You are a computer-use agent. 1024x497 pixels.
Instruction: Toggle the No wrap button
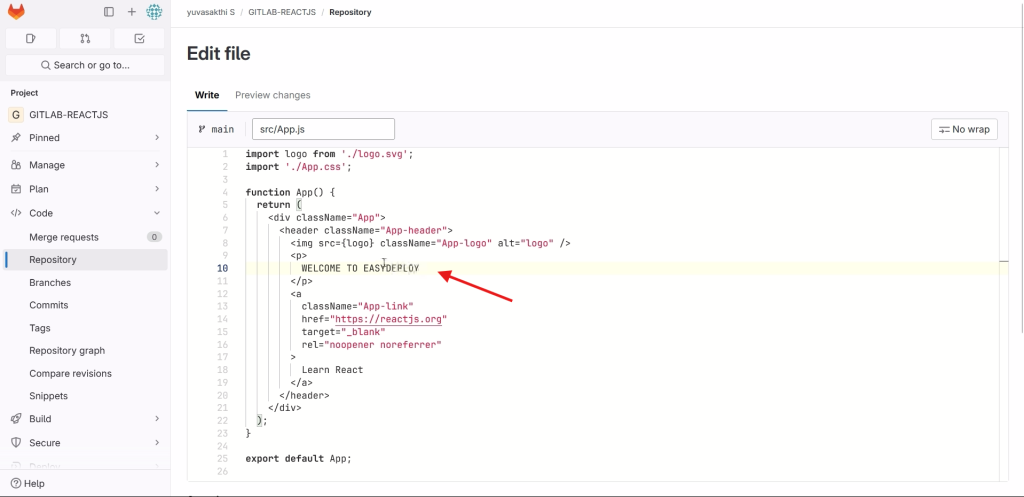pos(964,129)
